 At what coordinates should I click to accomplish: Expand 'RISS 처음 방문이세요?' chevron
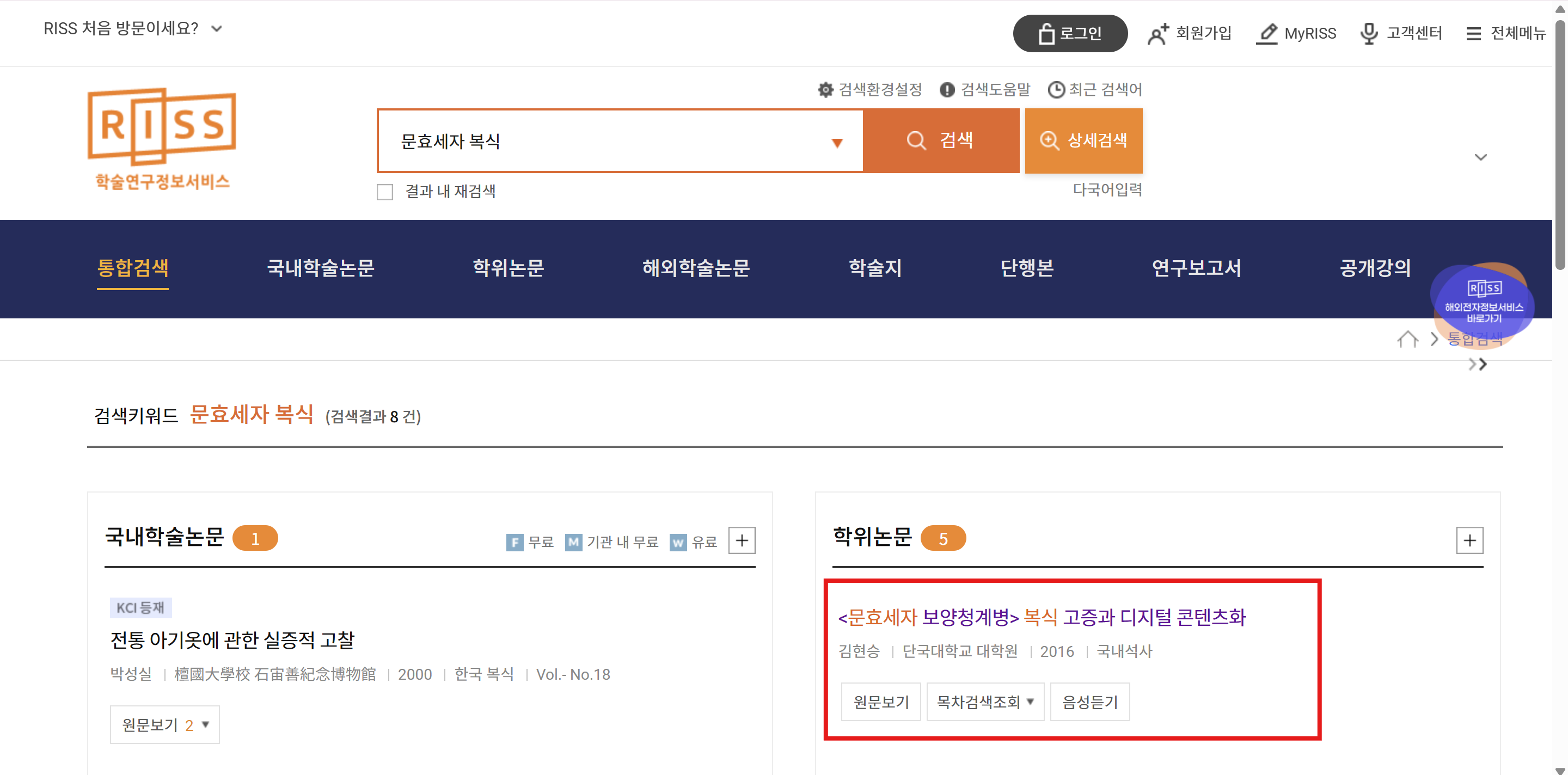217,29
